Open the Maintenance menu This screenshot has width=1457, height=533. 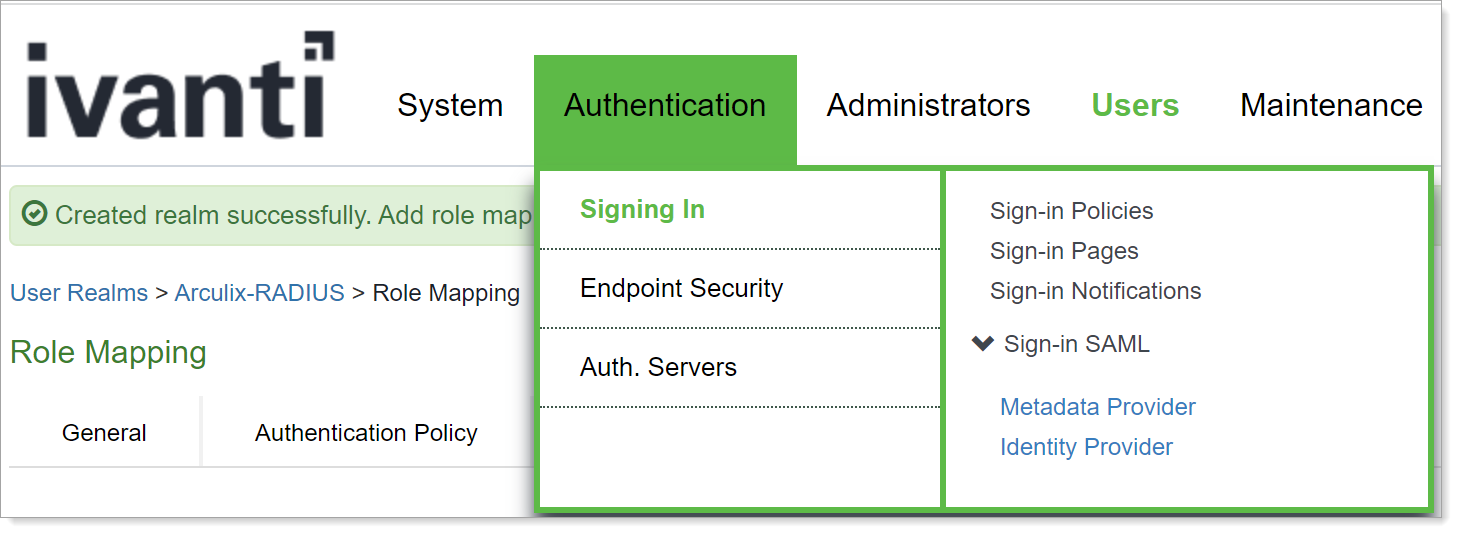pyautogui.click(x=1331, y=106)
